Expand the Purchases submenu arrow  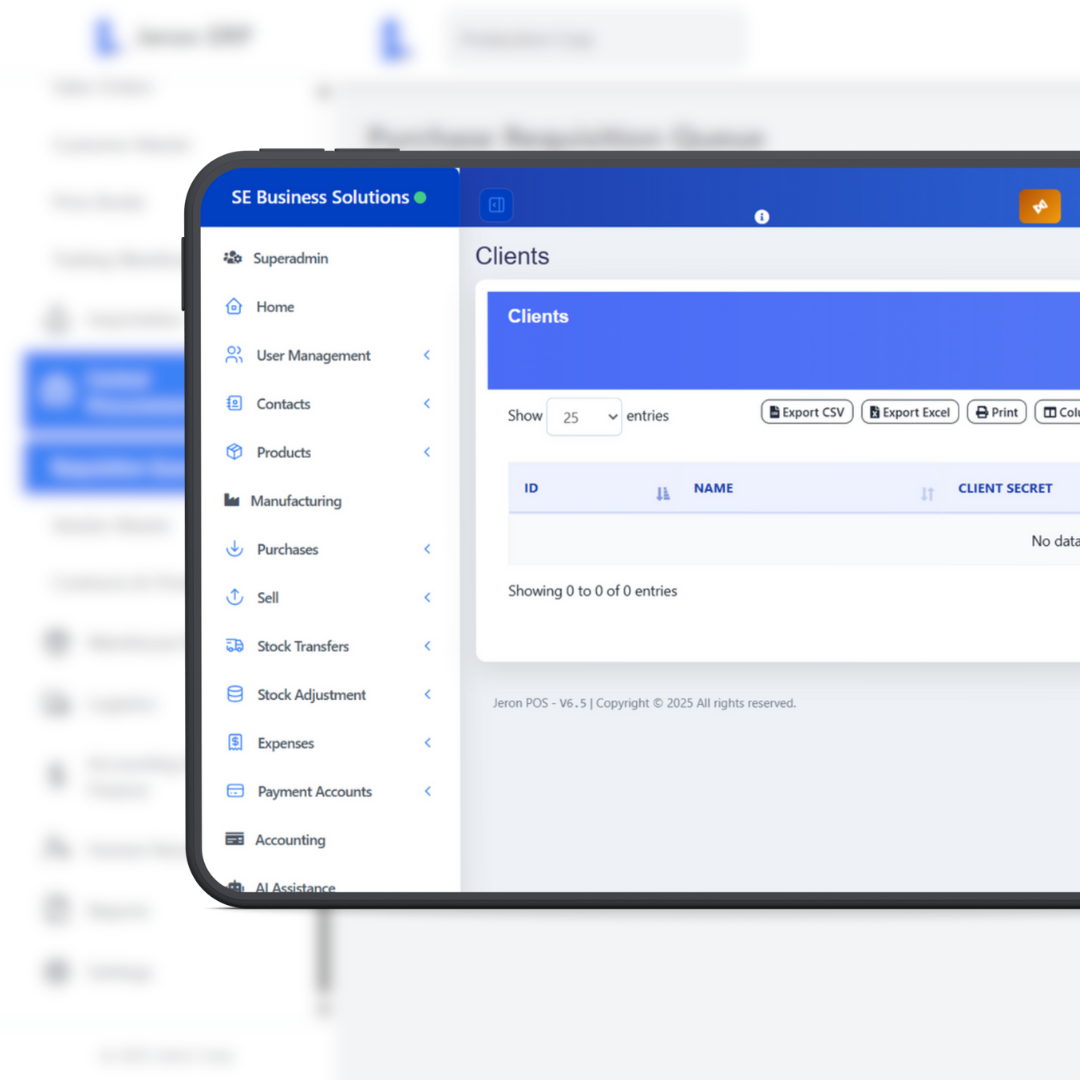427,549
